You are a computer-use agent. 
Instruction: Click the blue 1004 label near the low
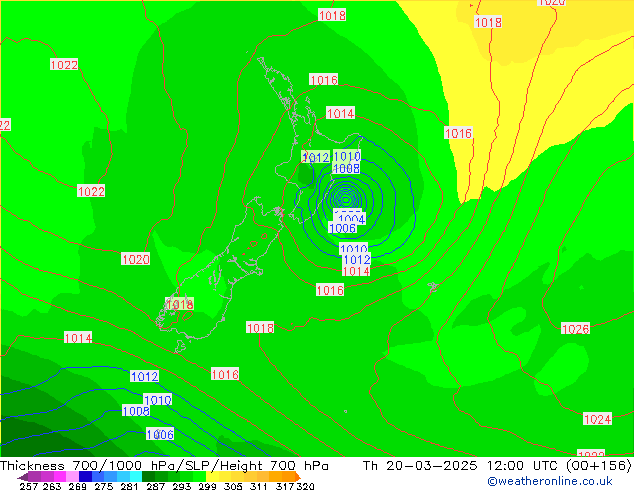[352, 219]
